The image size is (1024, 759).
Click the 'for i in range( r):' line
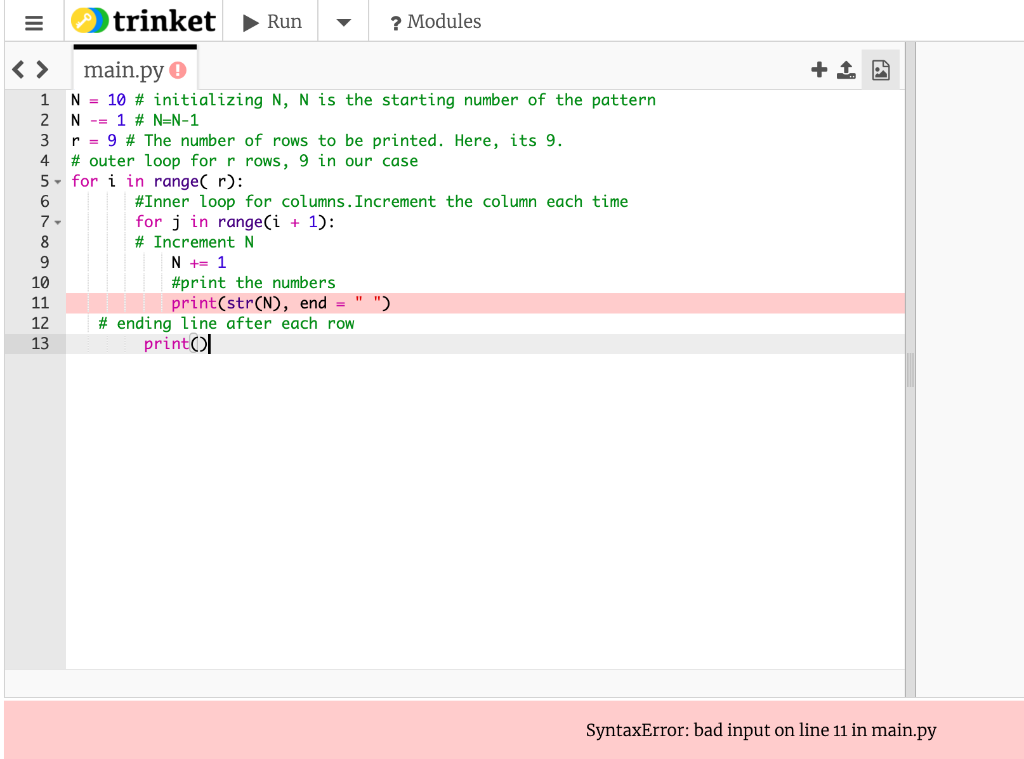157,182
